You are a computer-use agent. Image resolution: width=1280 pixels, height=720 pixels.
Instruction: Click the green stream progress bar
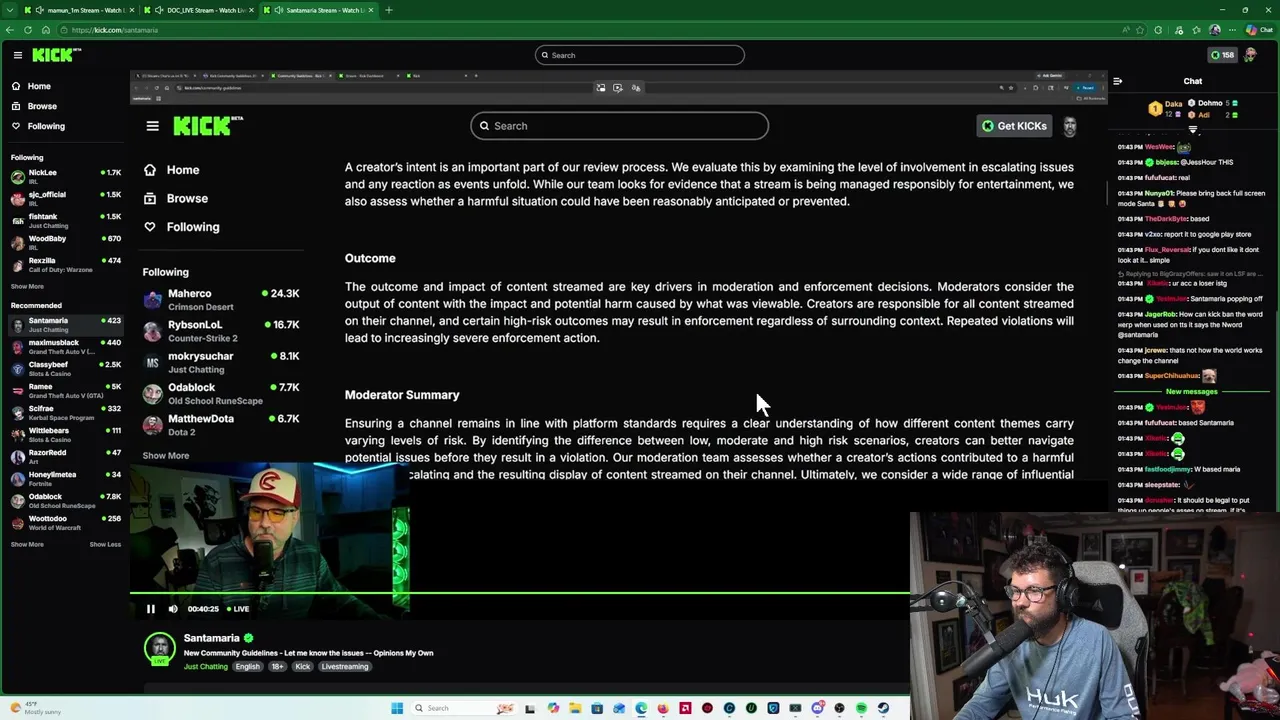[520, 593]
